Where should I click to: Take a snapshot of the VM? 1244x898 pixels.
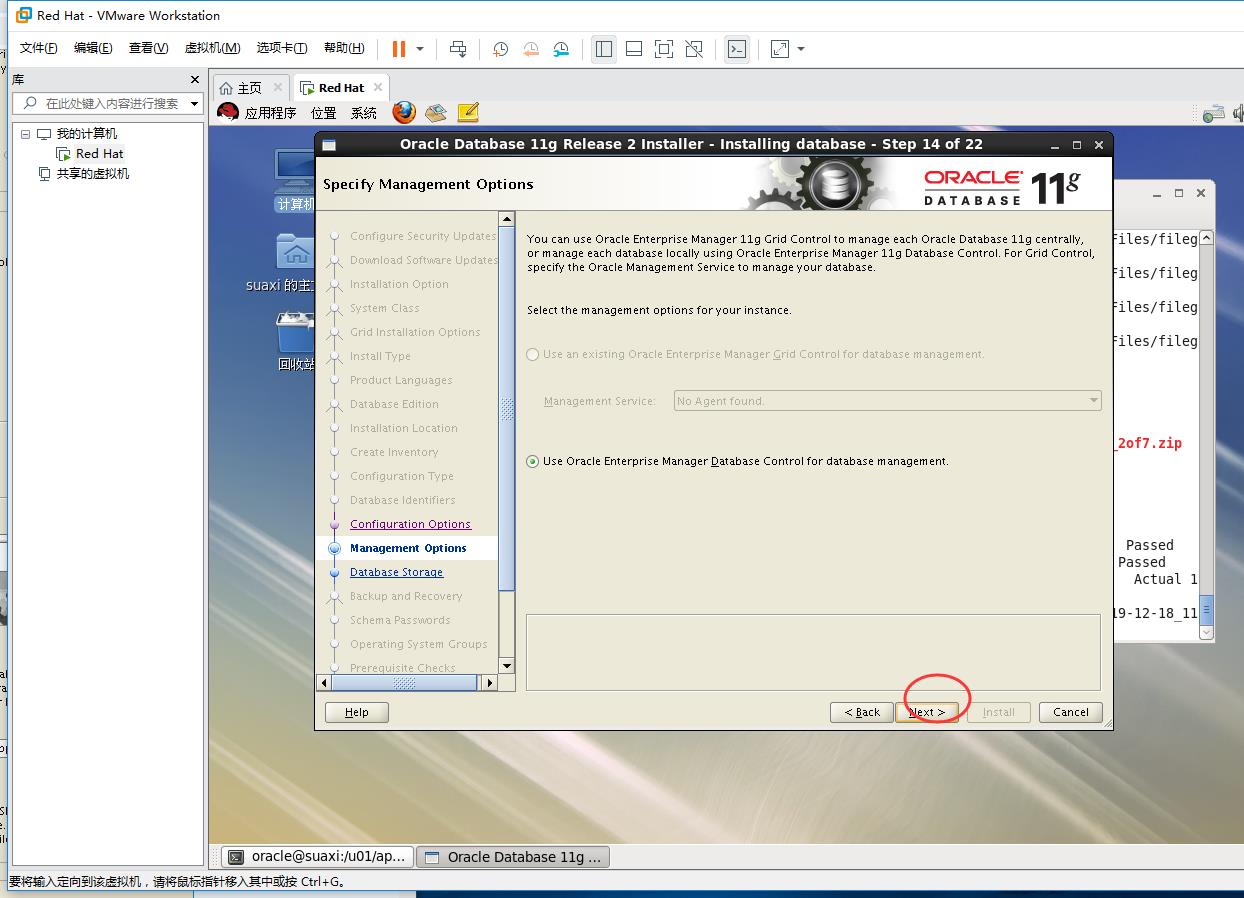coord(500,49)
